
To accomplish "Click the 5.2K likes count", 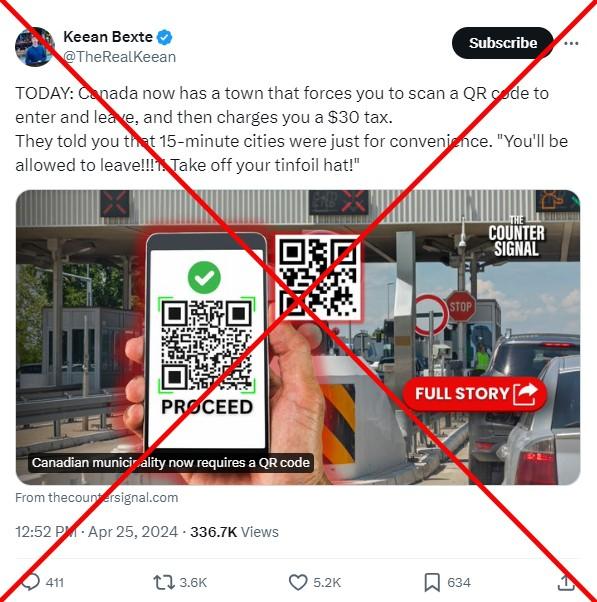I will click(x=327, y=582).
